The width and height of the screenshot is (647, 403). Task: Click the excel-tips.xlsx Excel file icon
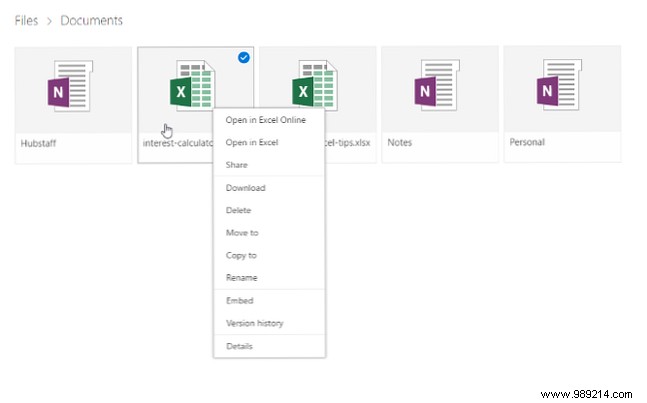pyautogui.click(x=314, y=85)
